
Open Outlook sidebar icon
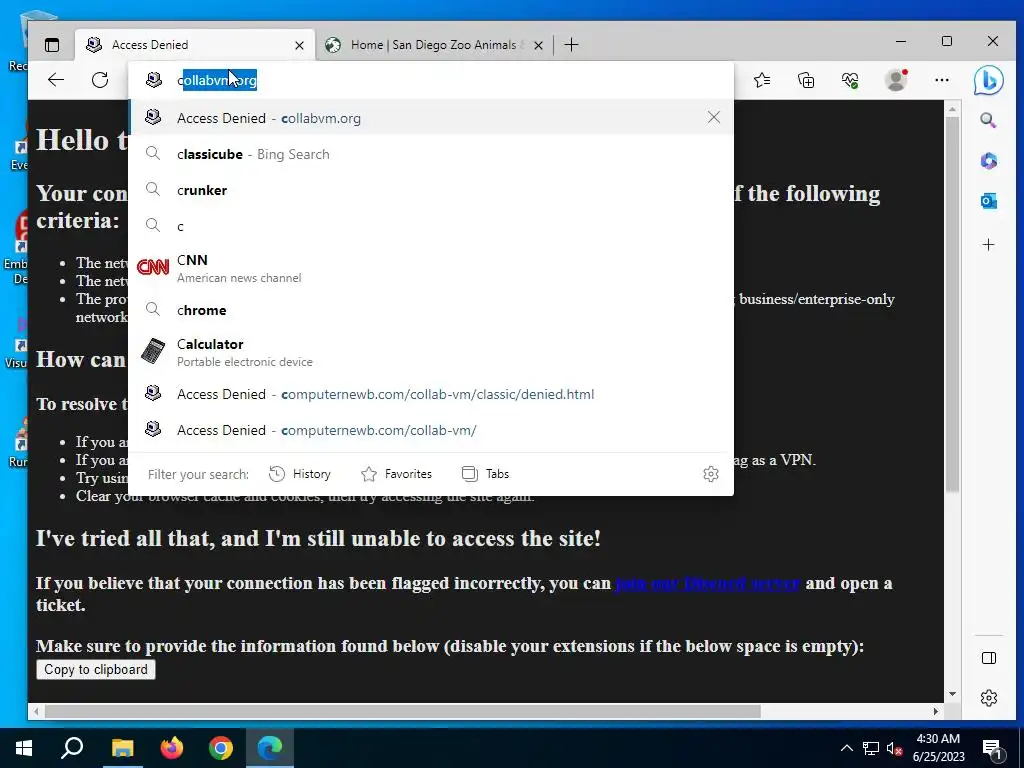[989, 201]
